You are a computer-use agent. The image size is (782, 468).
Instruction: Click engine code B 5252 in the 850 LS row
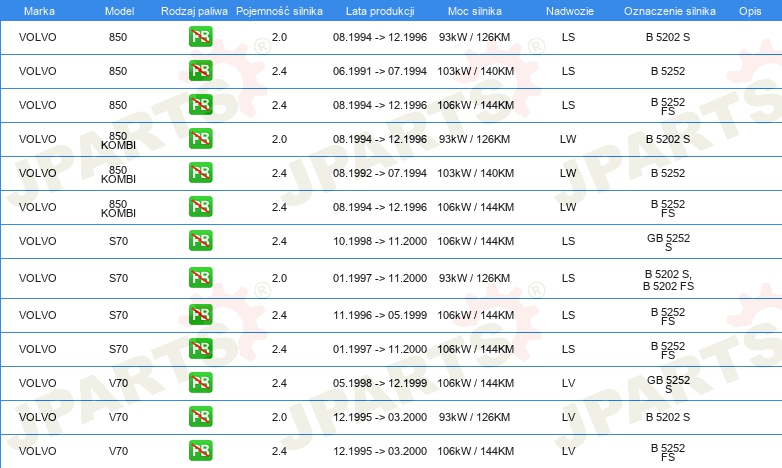[668, 71]
